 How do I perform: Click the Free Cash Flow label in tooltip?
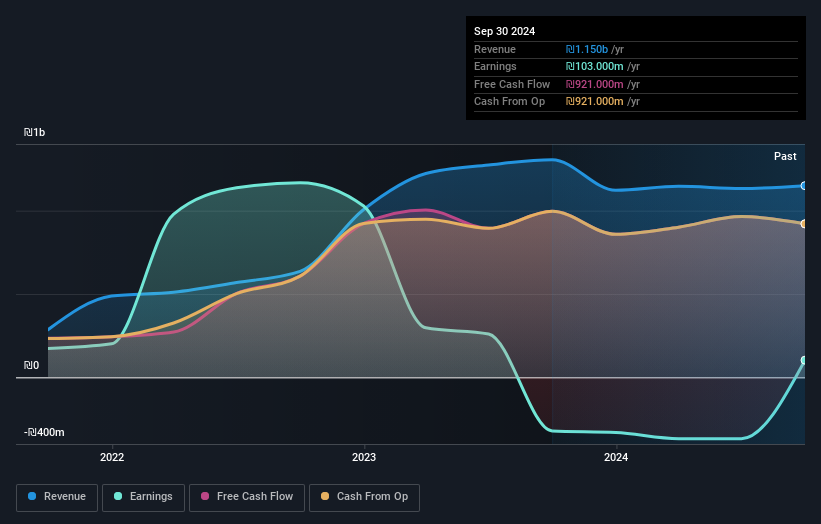(512, 84)
